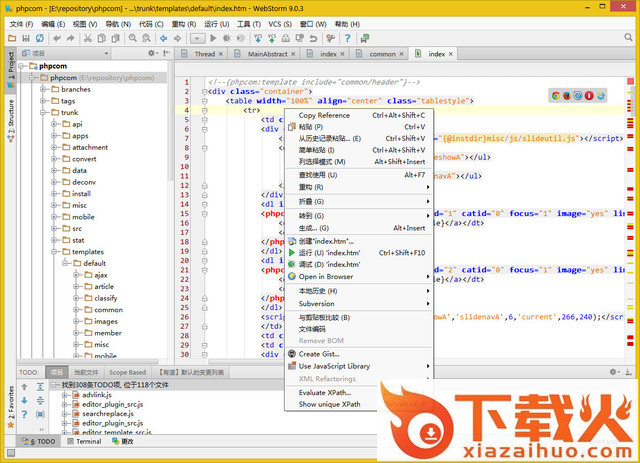Click the Chrome browser icon in editor

555,96
